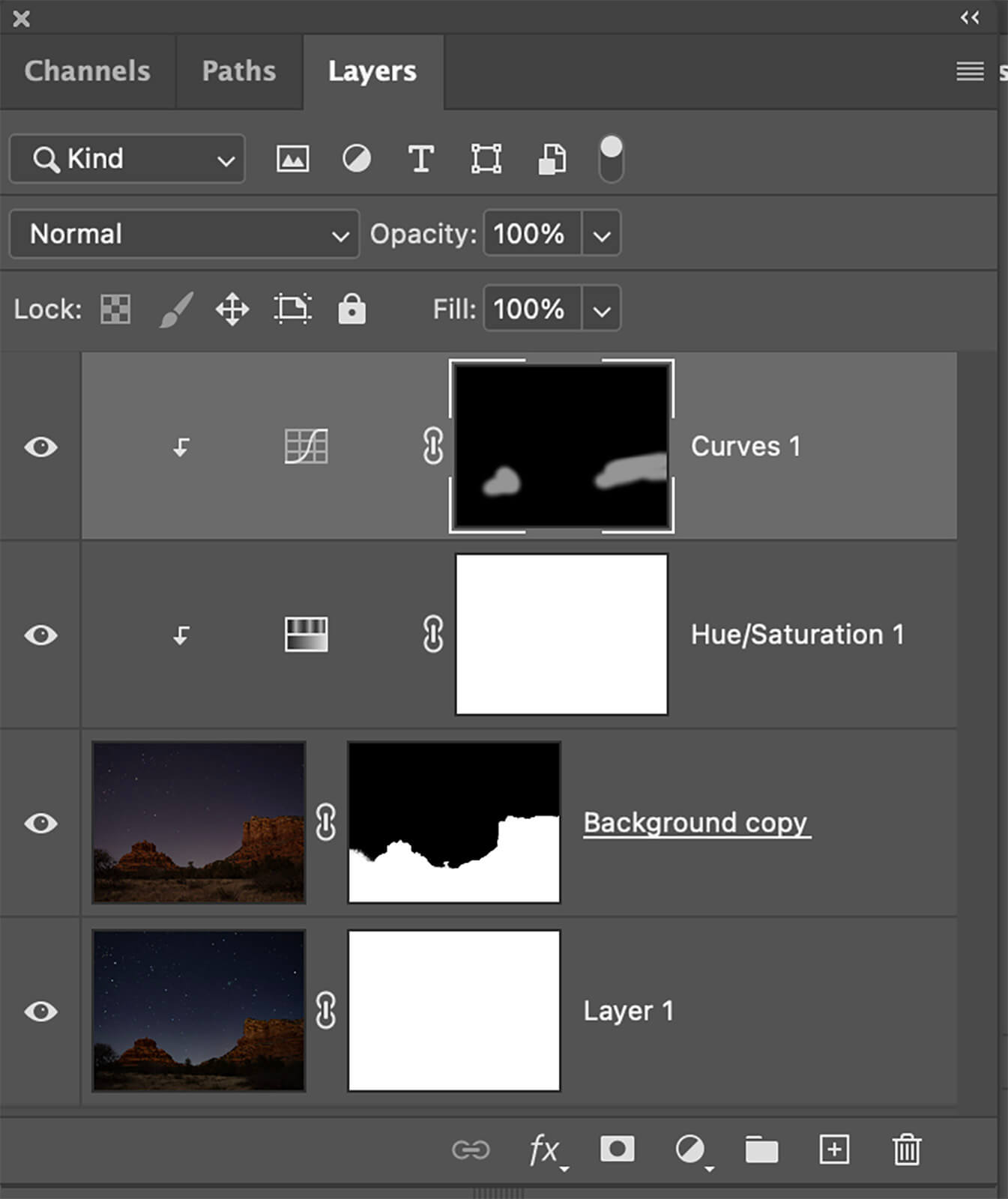Expand the Opacity slider dropdown arrow

pos(601,235)
